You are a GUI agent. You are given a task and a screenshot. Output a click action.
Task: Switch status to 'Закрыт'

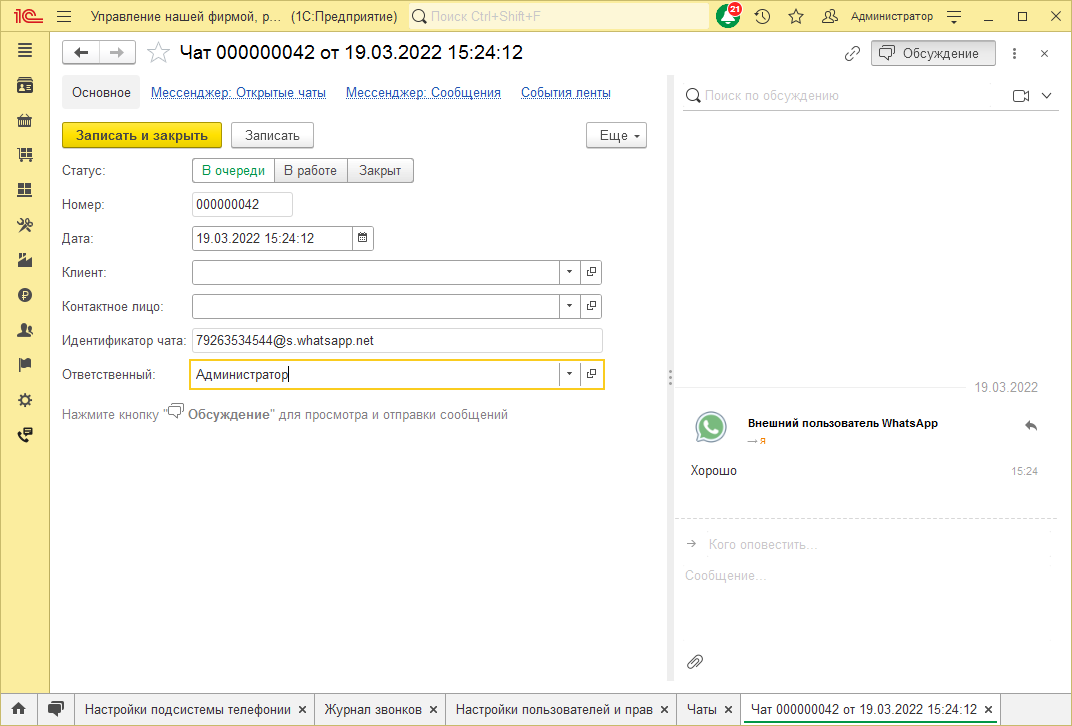tap(380, 170)
